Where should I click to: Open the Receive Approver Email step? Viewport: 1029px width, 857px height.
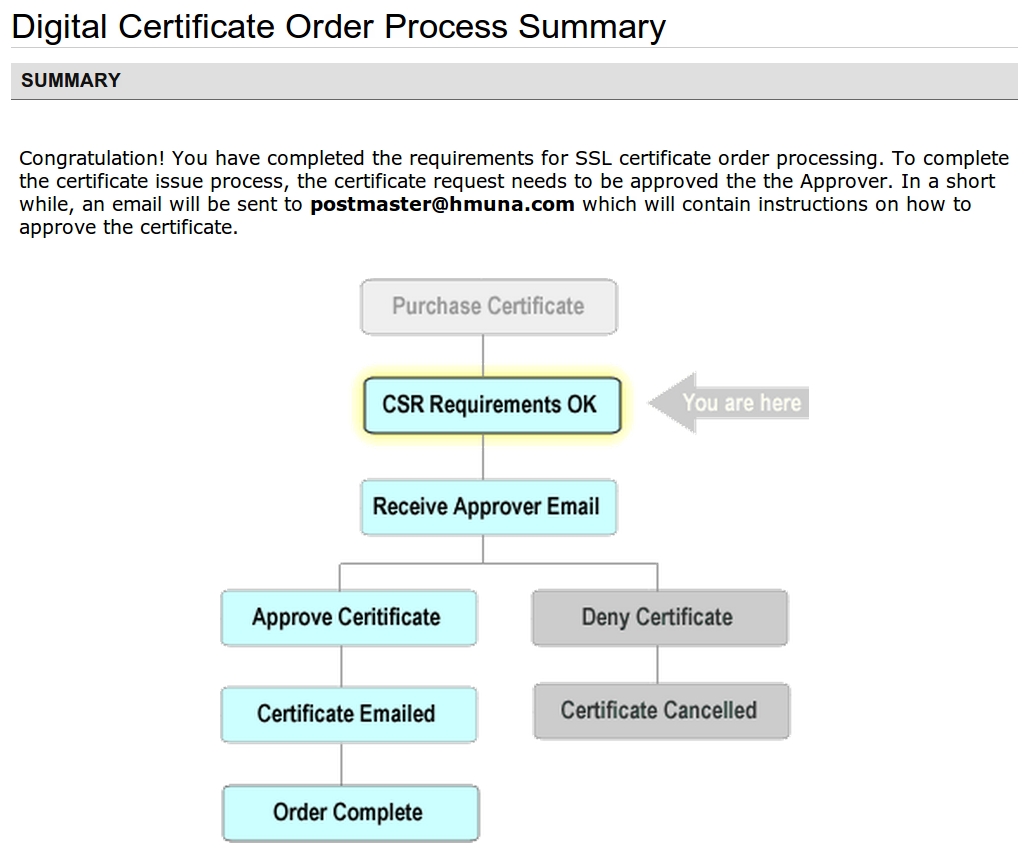click(487, 507)
